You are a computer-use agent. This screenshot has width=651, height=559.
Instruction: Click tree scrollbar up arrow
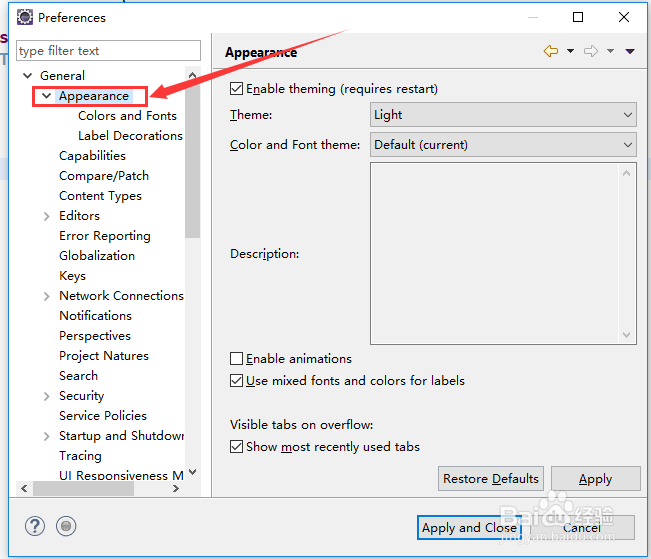[192, 75]
